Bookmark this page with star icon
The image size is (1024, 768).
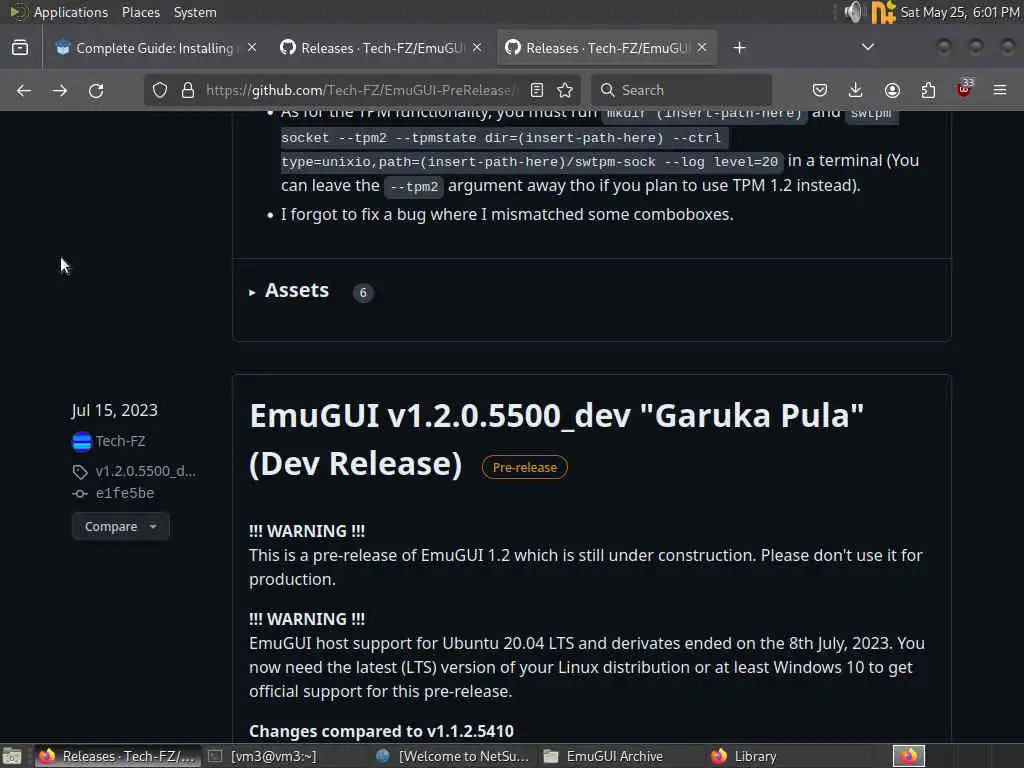[x=566, y=90]
